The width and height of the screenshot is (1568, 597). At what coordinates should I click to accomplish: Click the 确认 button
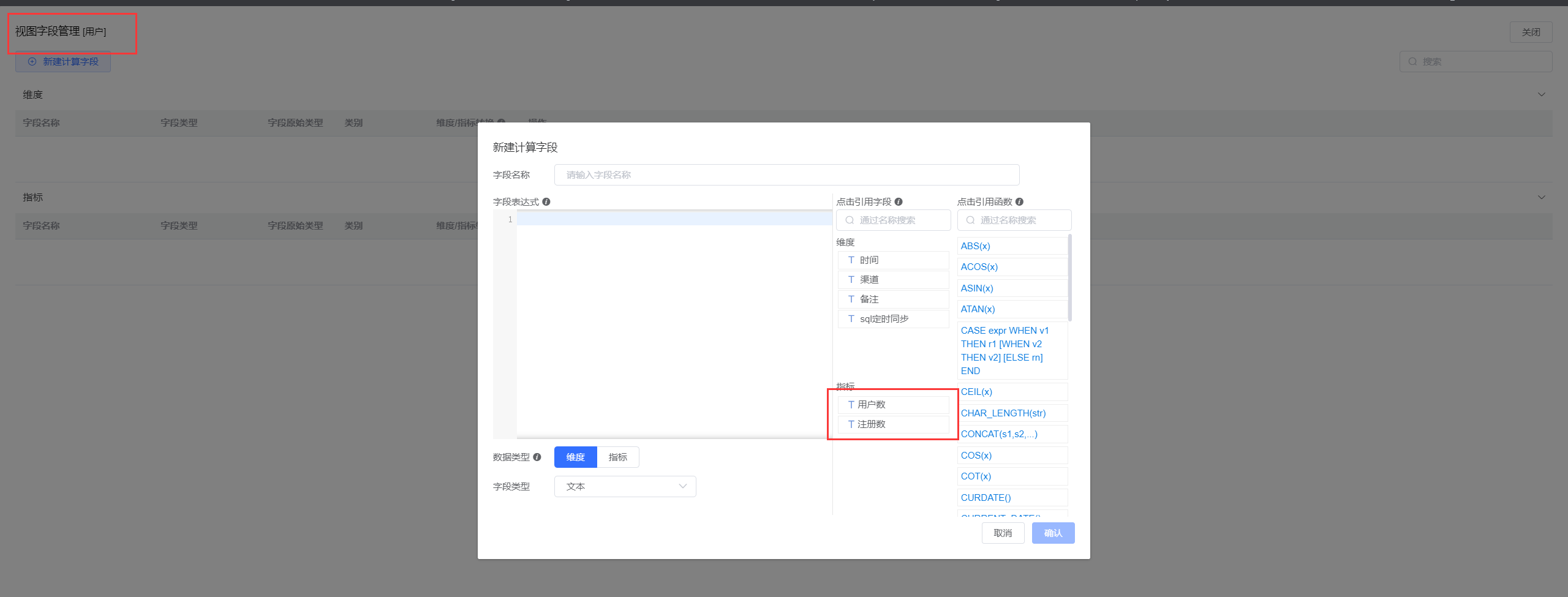[1053, 533]
